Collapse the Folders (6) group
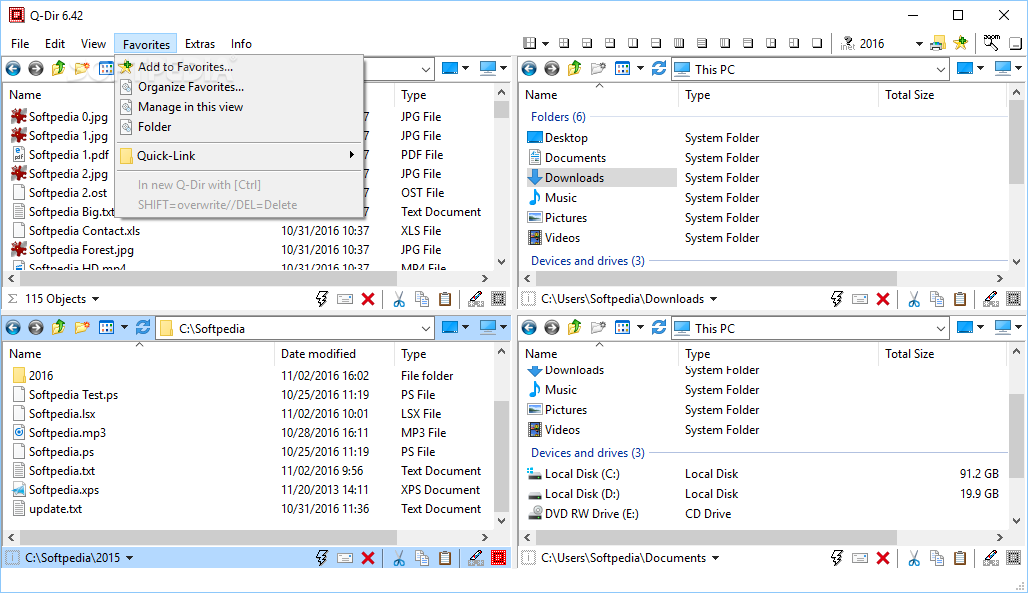1028x593 pixels. tap(558, 117)
